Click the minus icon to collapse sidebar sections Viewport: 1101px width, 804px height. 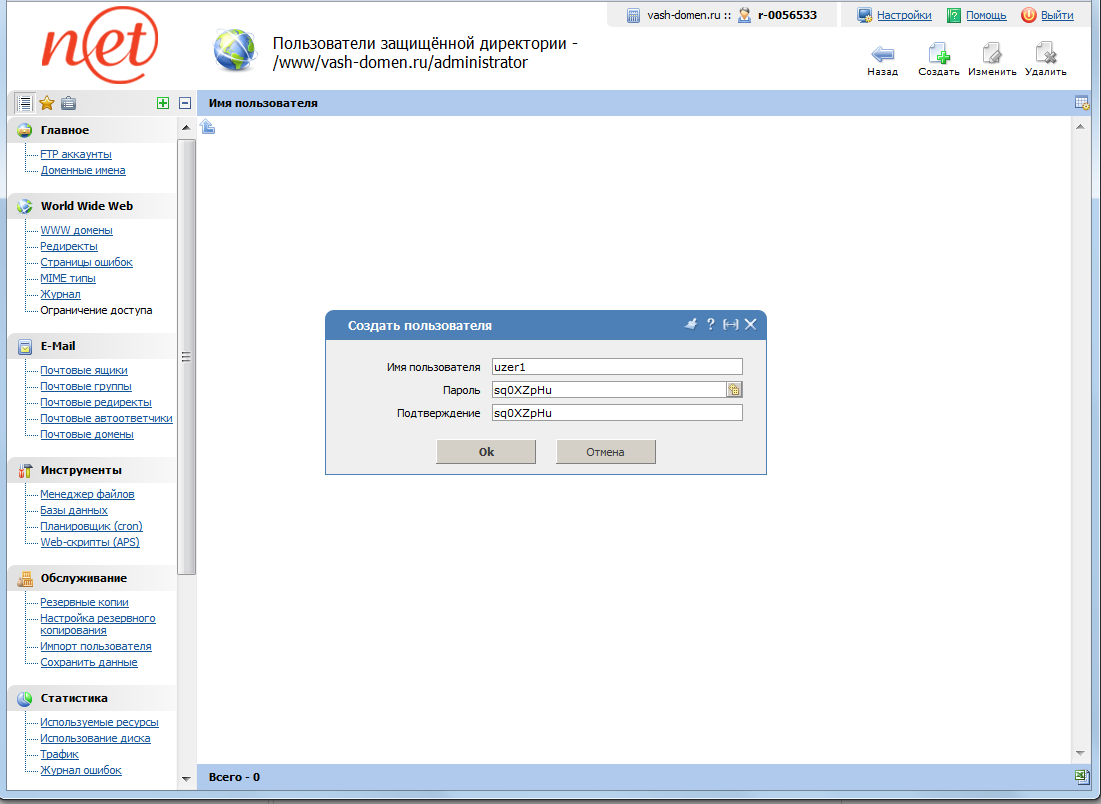(x=185, y=102)
